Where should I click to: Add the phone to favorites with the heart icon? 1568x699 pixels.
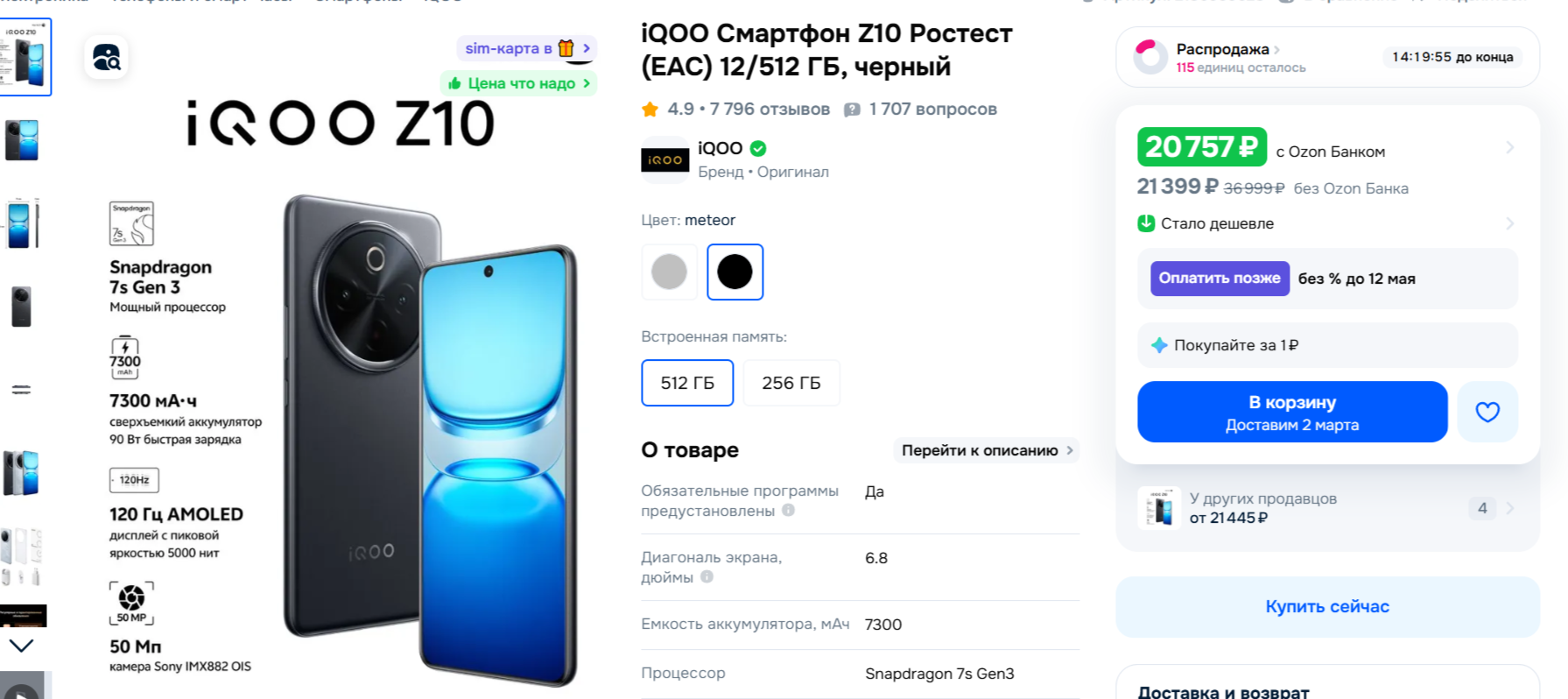1487,412
